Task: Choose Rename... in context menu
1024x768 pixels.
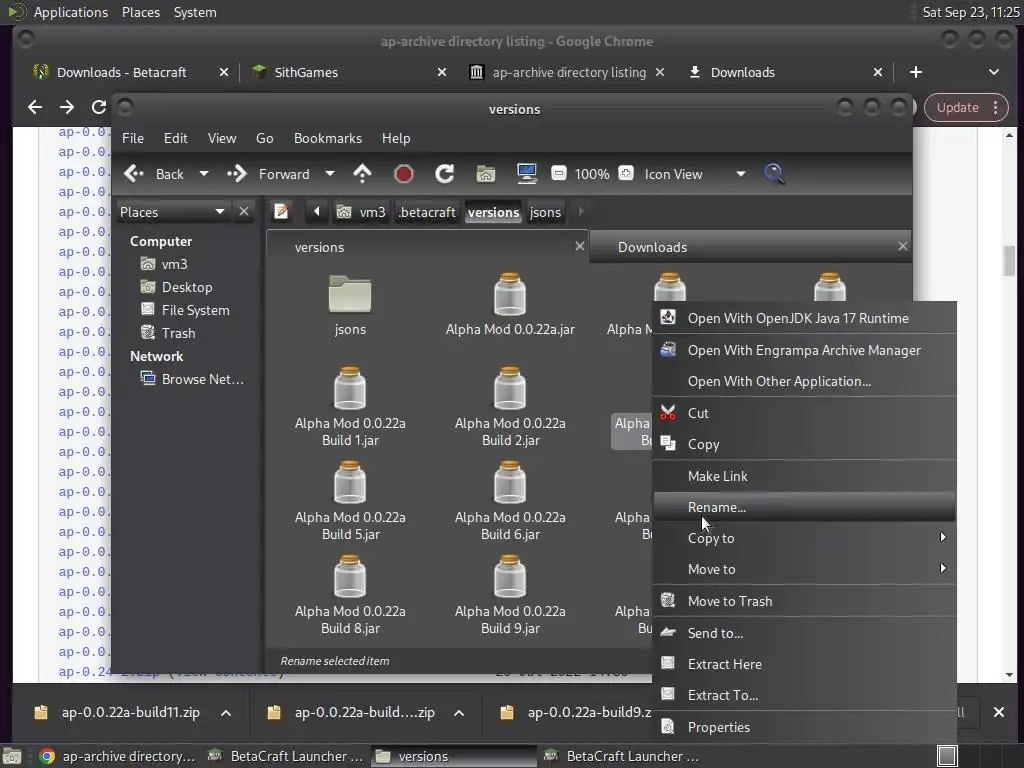Action: click(804, 507)
